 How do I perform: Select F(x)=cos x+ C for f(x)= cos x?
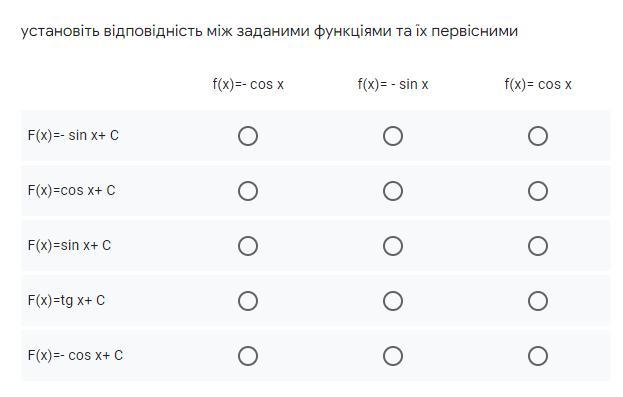click(x=538, y=191)
